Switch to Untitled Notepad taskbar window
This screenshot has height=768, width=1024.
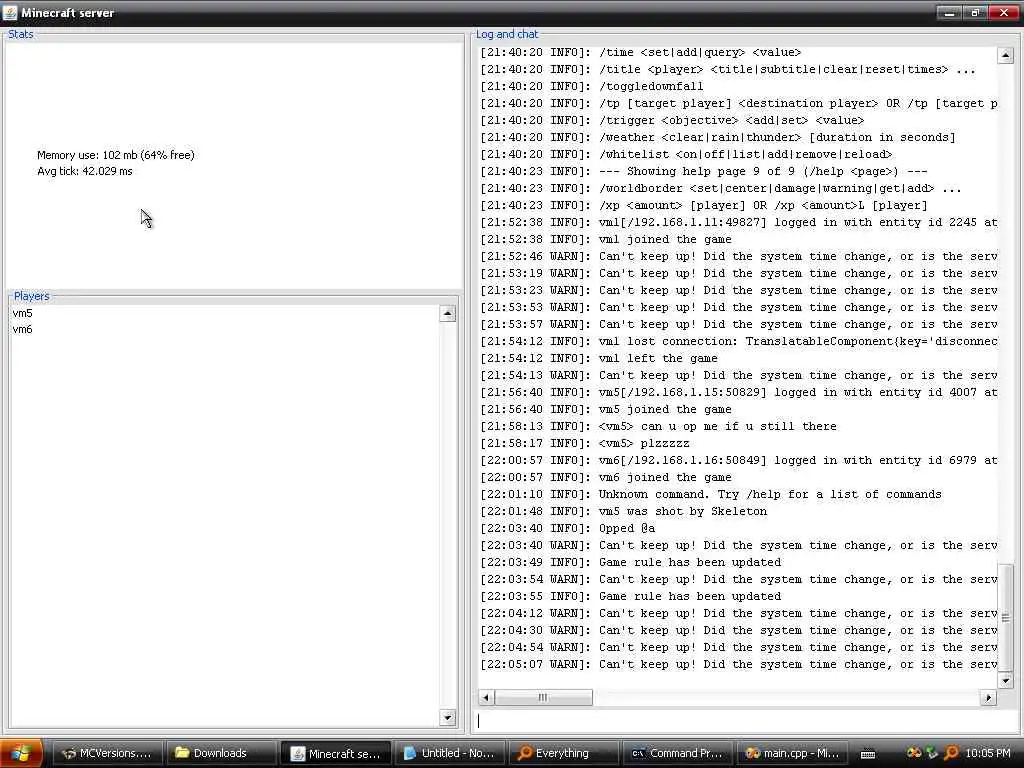tap(449, 753)
